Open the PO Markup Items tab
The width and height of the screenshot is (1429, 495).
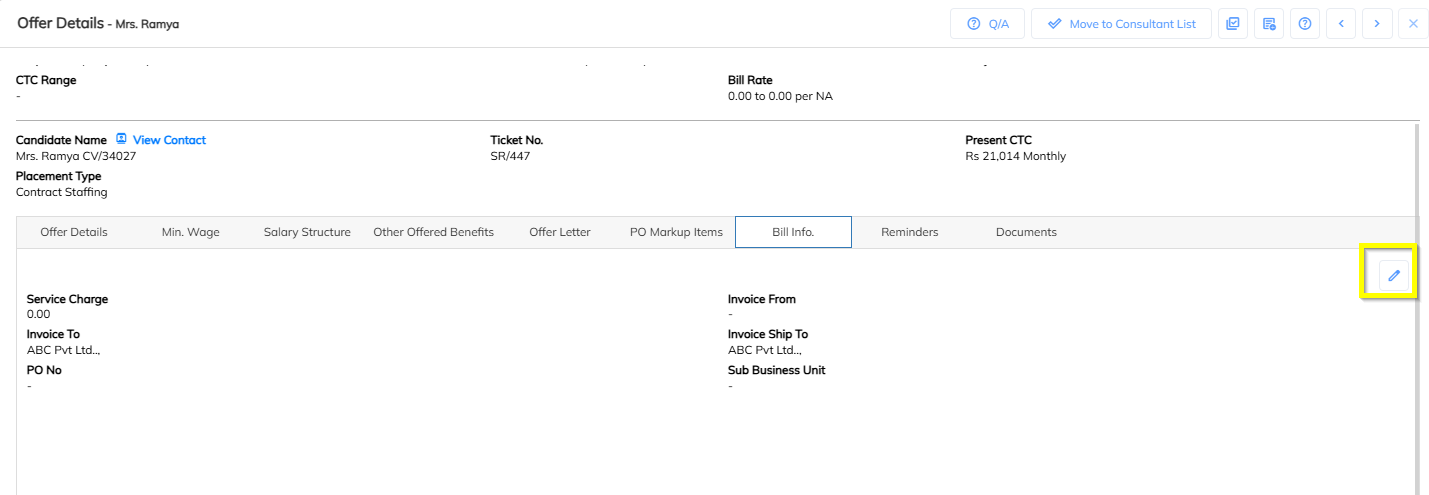pos(676,232)
